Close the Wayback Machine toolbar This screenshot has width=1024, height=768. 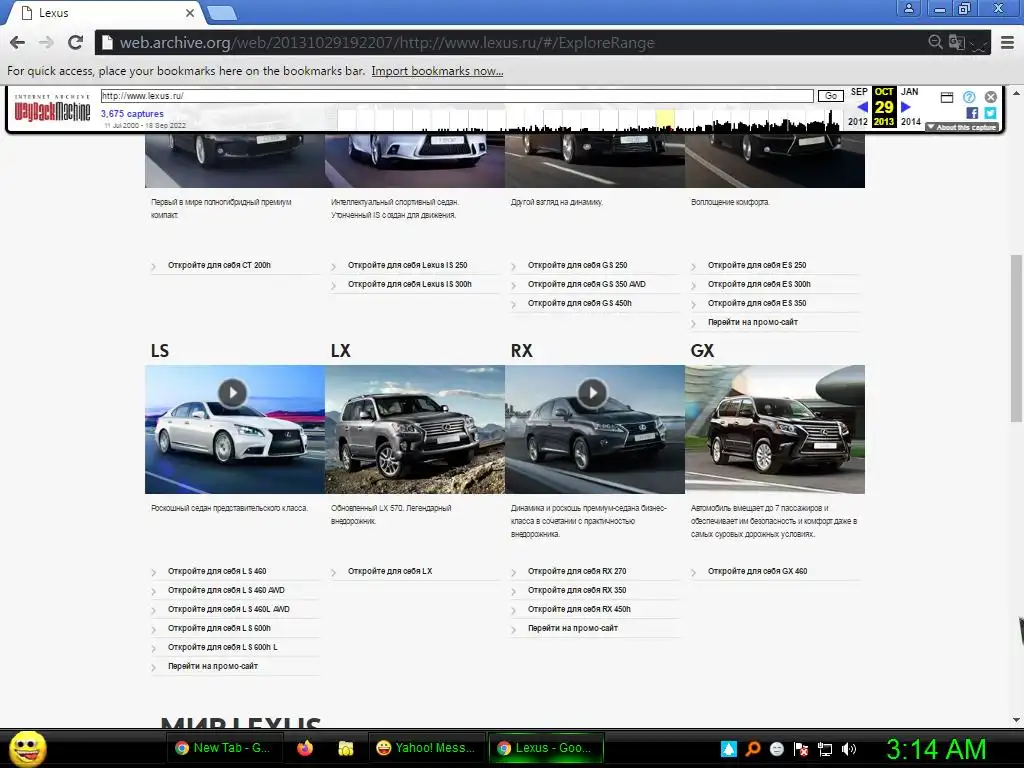(x=991, y=97)
